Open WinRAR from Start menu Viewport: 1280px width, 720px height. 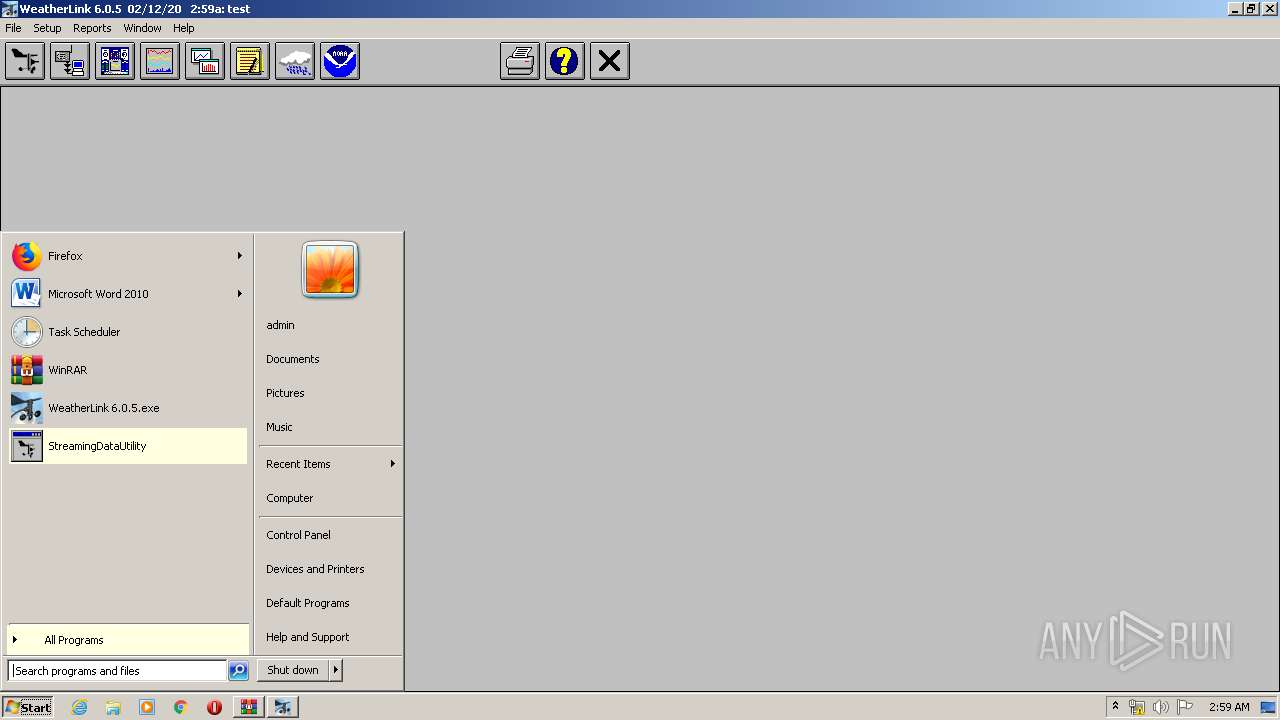click(x=128, y=370)
